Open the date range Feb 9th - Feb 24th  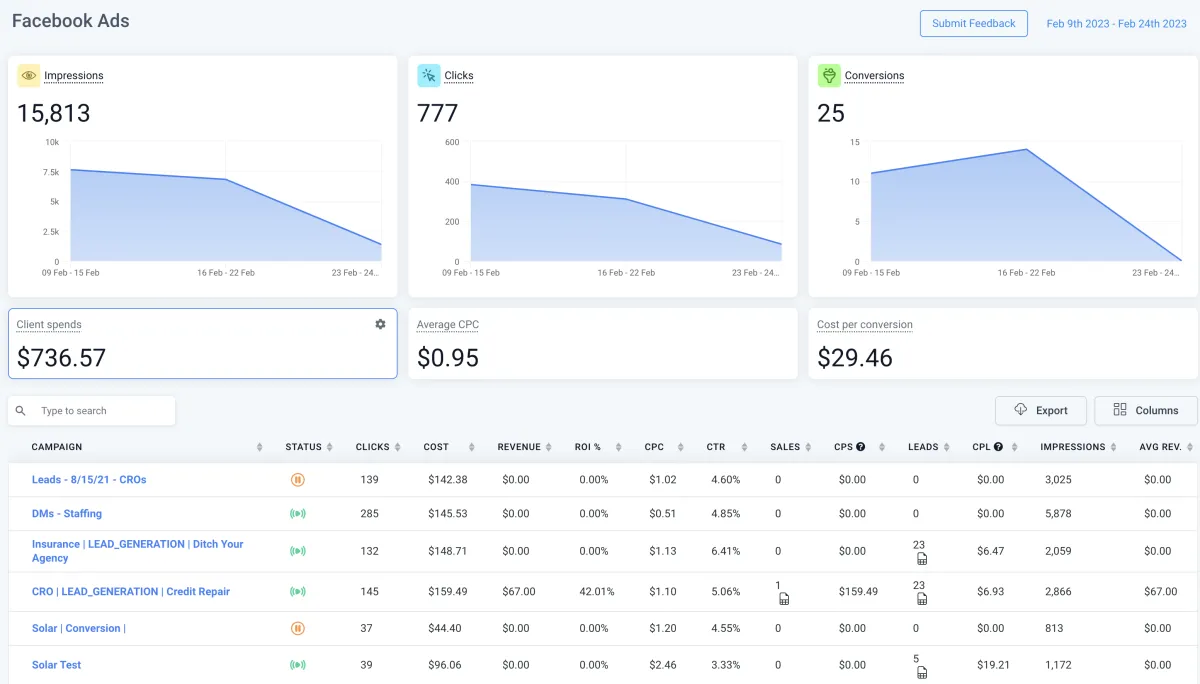point(1116,24)
